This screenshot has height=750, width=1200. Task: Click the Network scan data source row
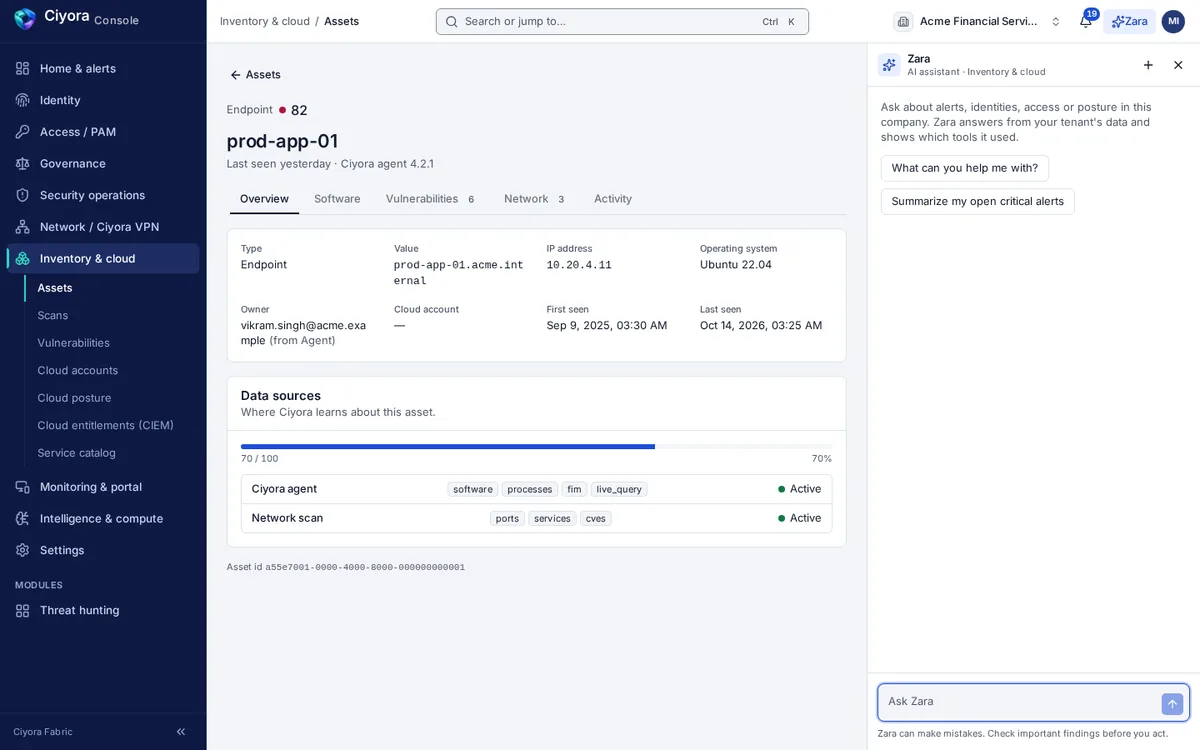click(536, 518)
